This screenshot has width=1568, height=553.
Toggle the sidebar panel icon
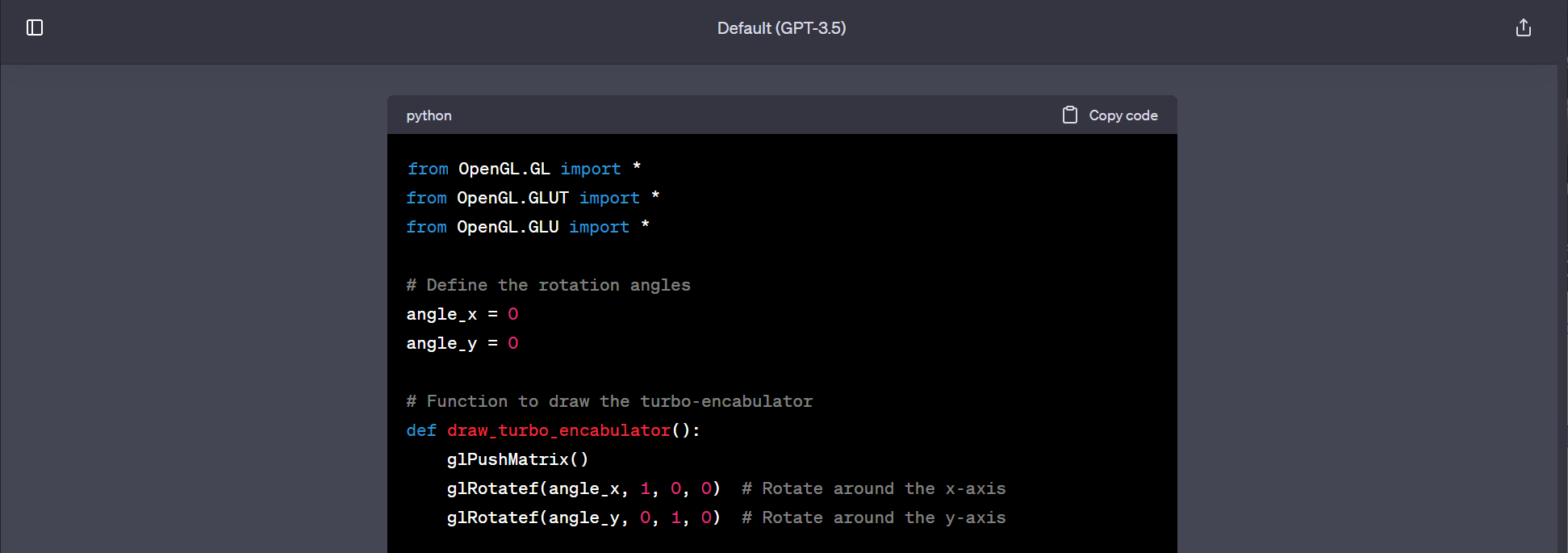[x=35, y=28]
